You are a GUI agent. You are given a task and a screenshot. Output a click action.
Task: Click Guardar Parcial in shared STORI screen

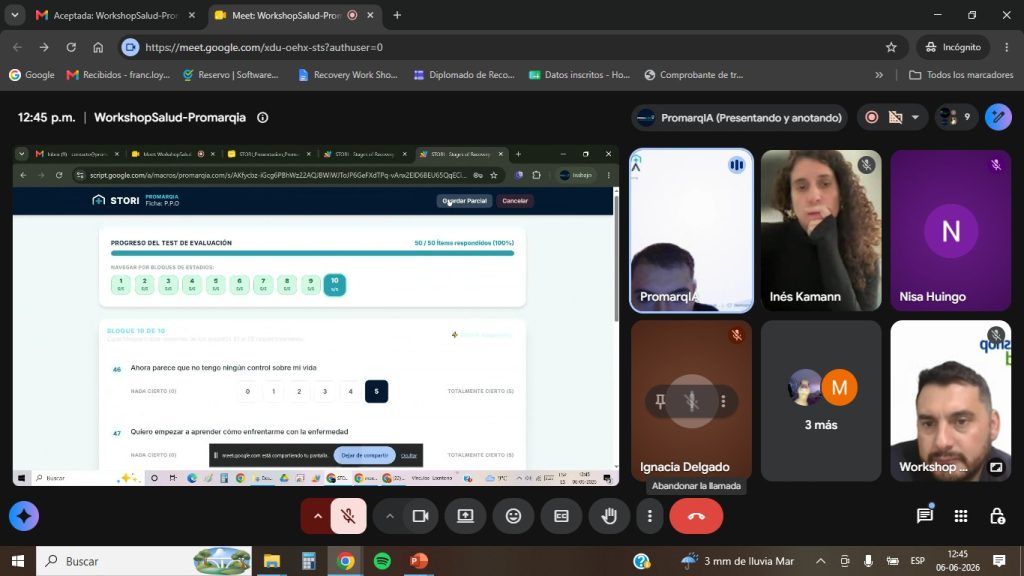(464, 200)
